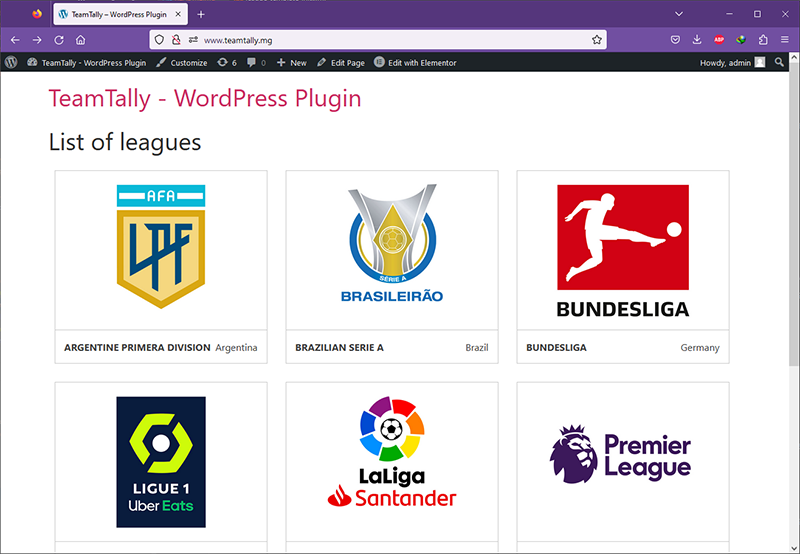Open the Premier League logo

coord(620,454)
